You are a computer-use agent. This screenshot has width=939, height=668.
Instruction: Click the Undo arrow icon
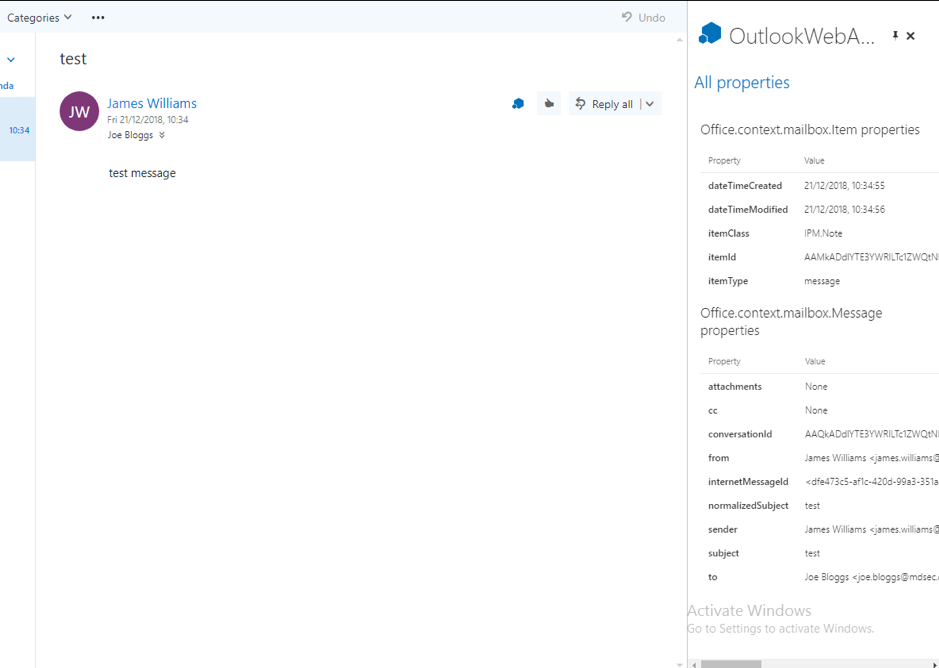click(627, 17)
